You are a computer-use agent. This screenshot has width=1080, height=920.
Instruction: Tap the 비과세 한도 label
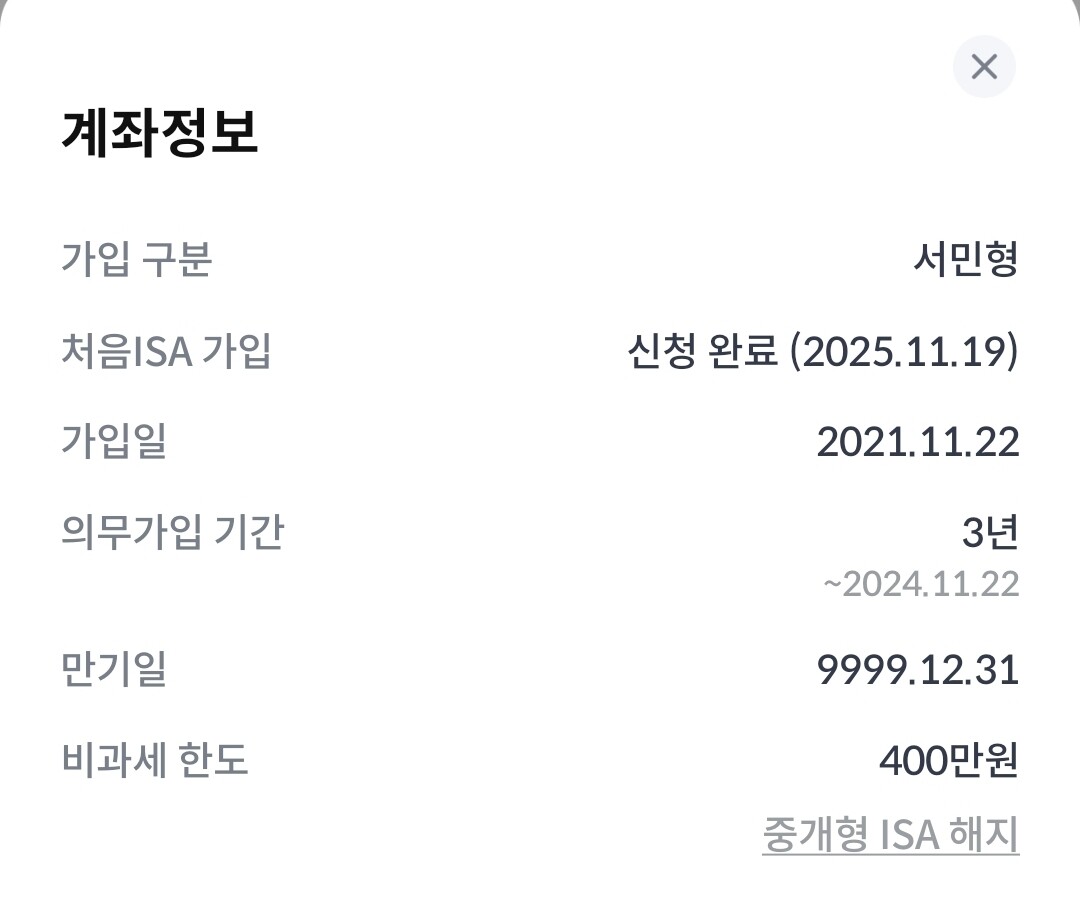point(154,761)
